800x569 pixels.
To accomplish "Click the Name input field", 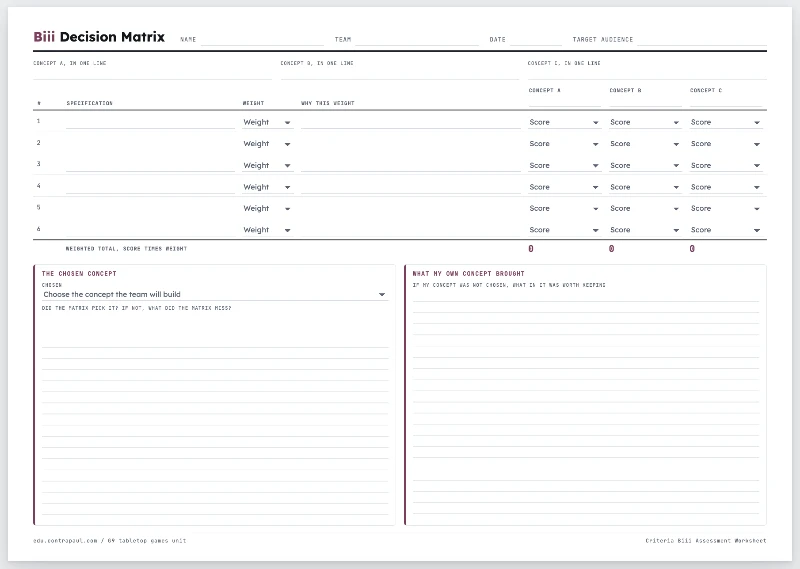I will 262,40.
